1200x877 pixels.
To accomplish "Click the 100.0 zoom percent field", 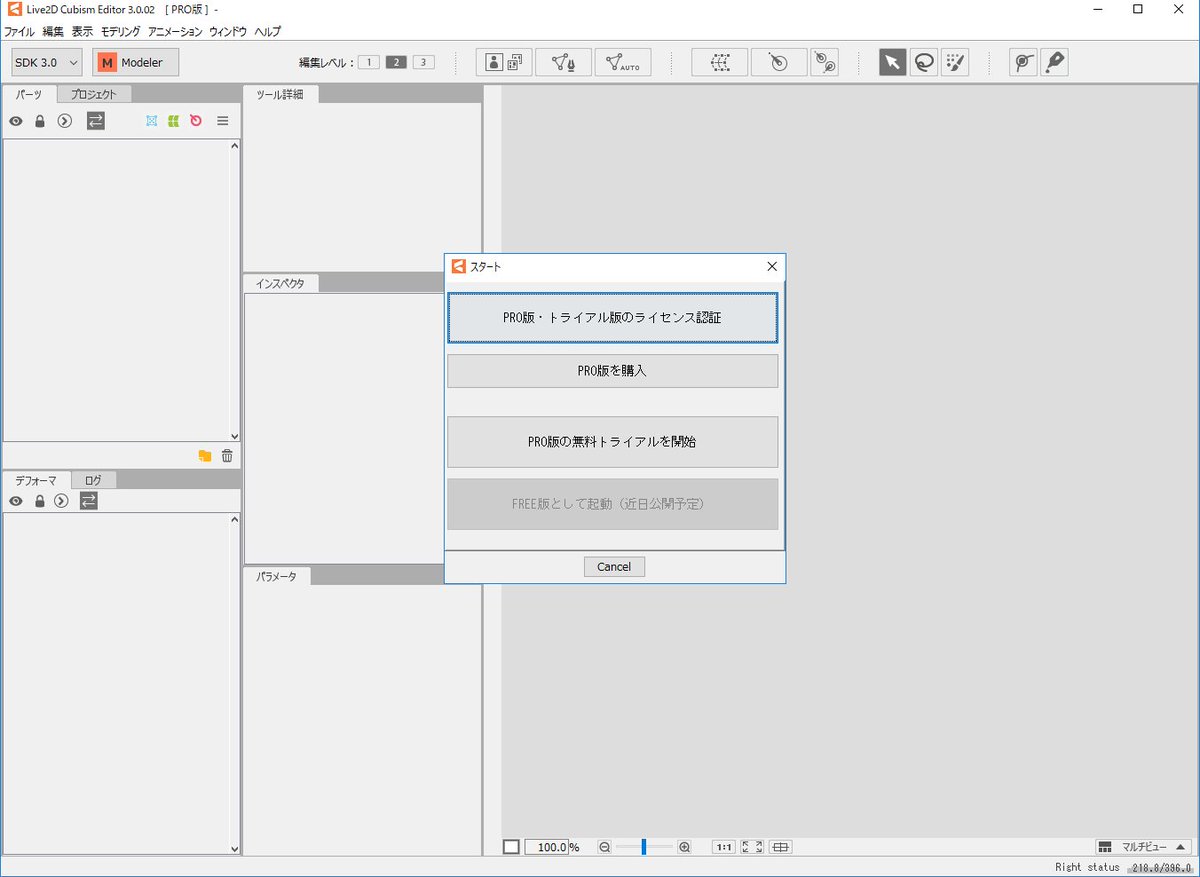I will pyautogui.click(x=546, y=847).
